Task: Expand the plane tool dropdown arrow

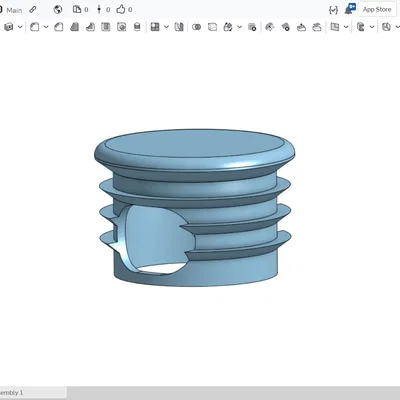Action: point(346,27)
